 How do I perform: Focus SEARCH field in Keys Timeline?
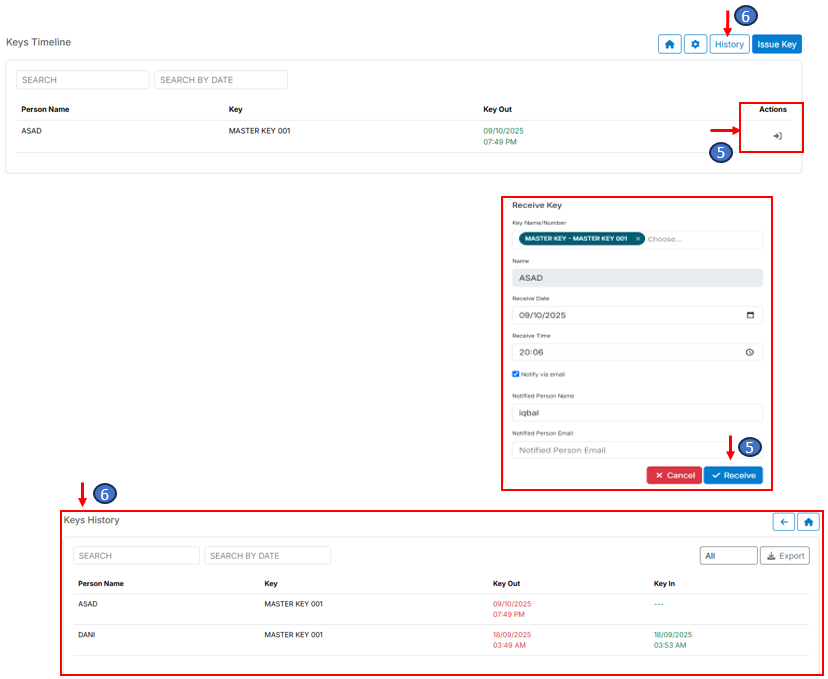point(82,80)
